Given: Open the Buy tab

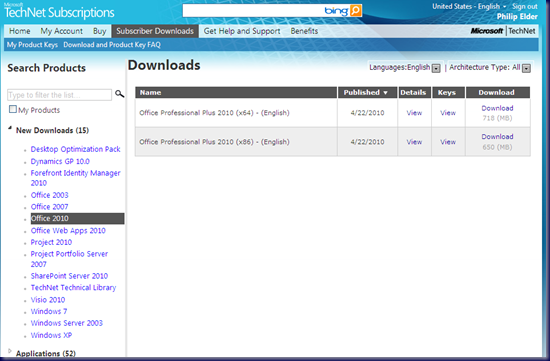Looking at the screenshot, I should click(100, 31).
